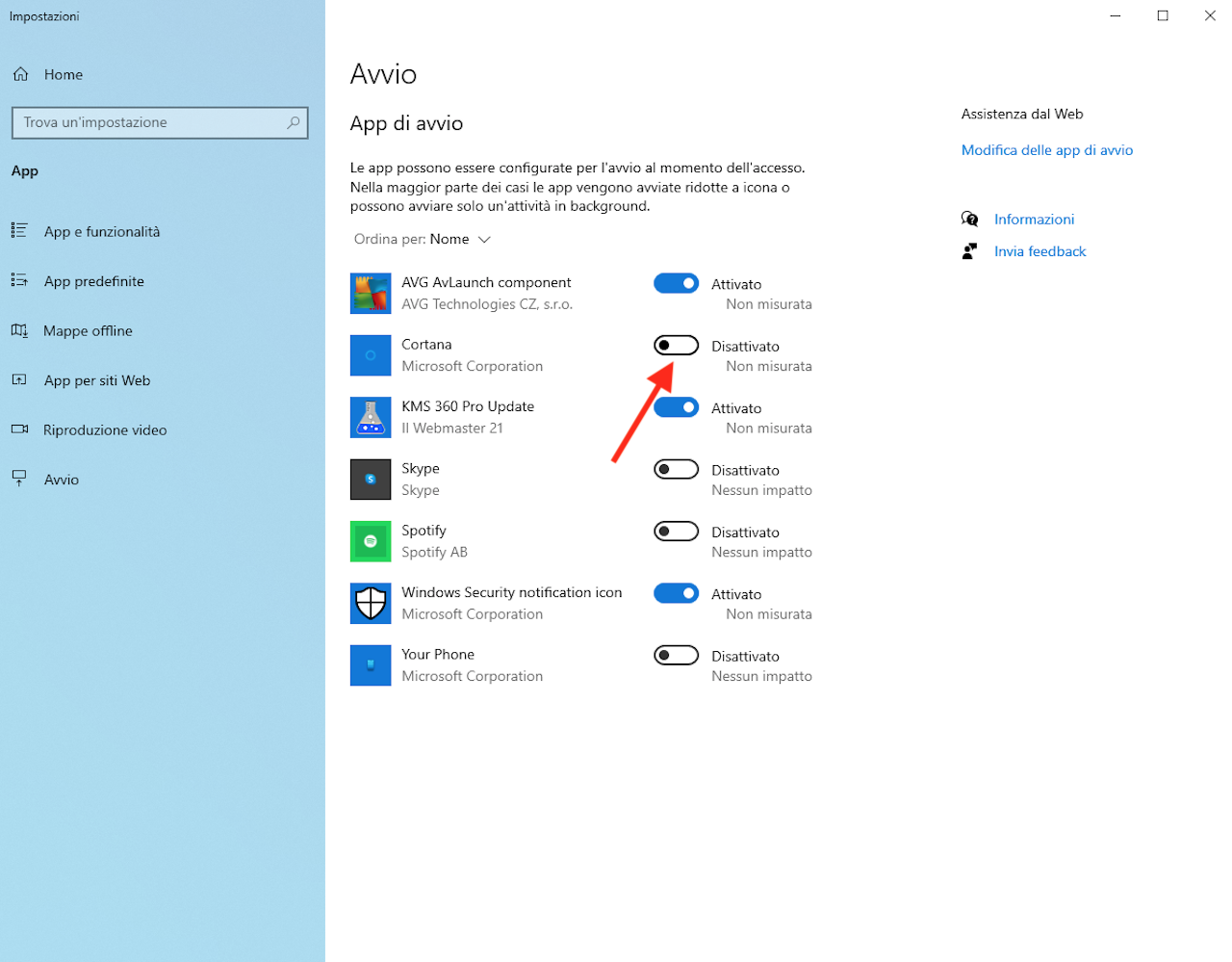Click the Invia feedback link
Image resolution: width=1232 pixels, height=962 pixels.
tap(1039, 251)
